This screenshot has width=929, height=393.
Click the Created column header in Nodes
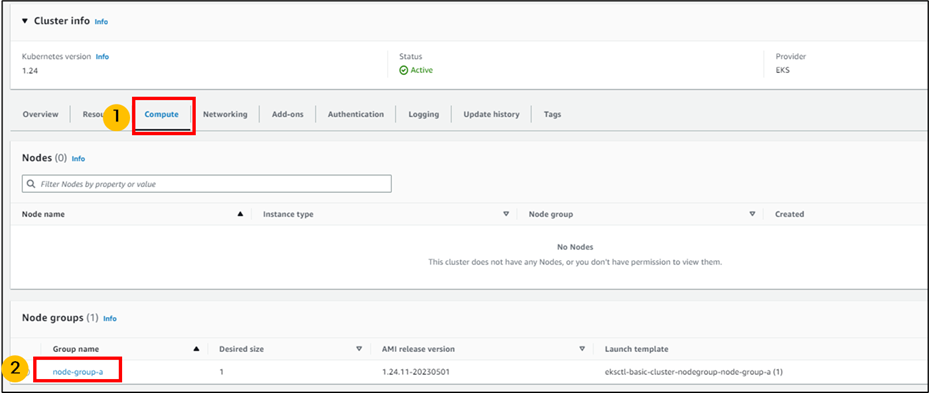[x=789, y=214]
